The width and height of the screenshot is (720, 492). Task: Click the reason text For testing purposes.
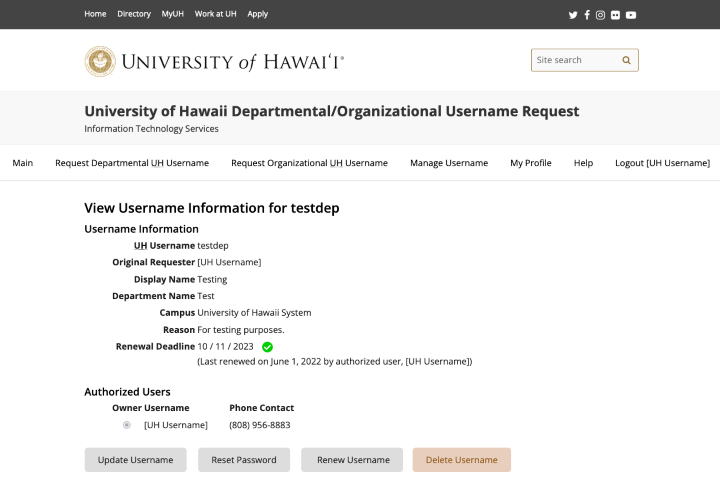tap(241, 330)
